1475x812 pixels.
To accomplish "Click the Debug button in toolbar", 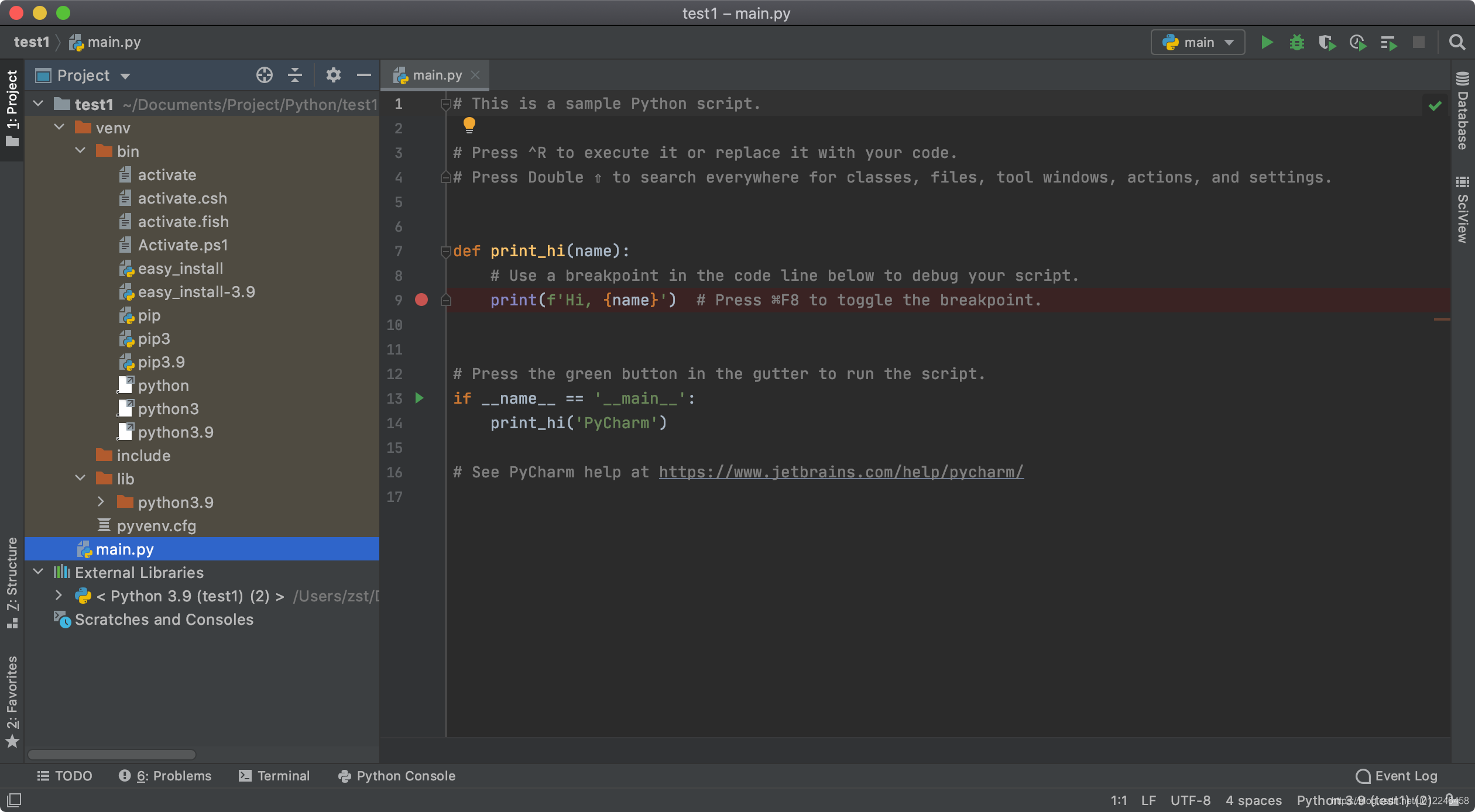I will (x=1296, y=42).
